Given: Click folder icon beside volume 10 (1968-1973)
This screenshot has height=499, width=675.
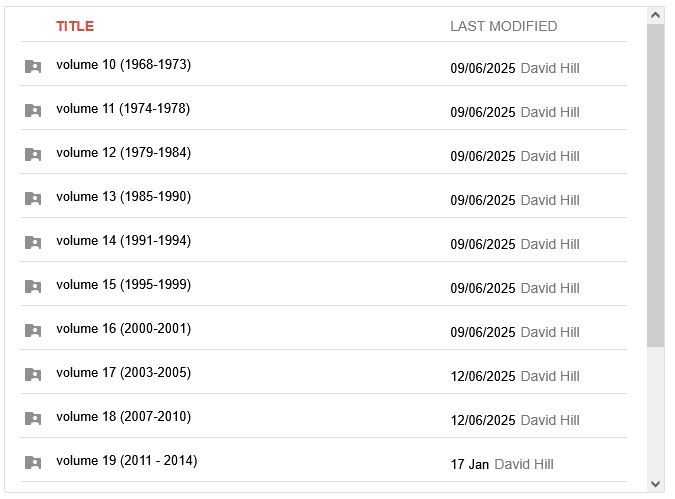Looking at the screenshot, I should tap(33, 67).
